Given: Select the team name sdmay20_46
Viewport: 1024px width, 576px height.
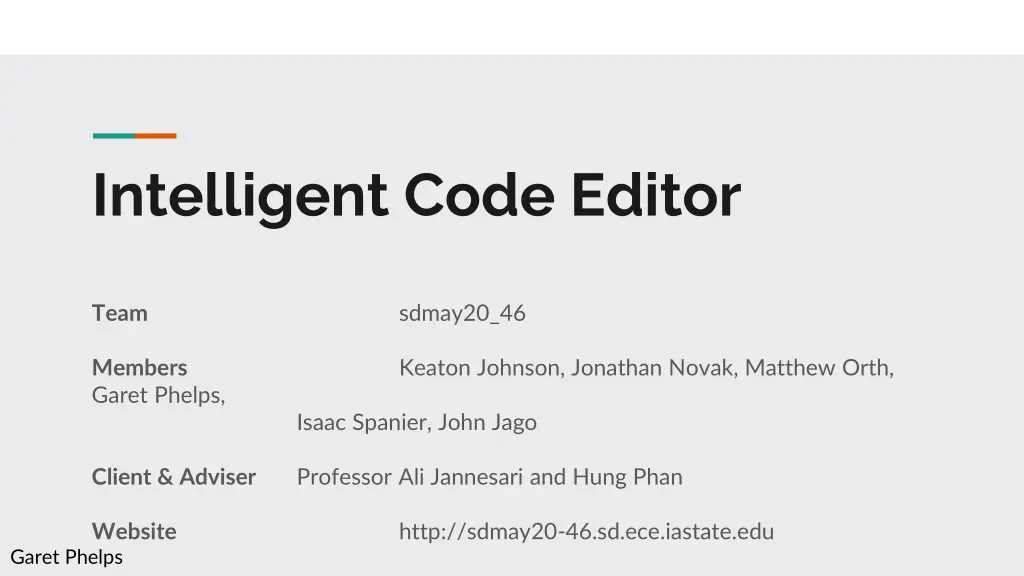Looking at the screenshot, I should coord(462,314).
